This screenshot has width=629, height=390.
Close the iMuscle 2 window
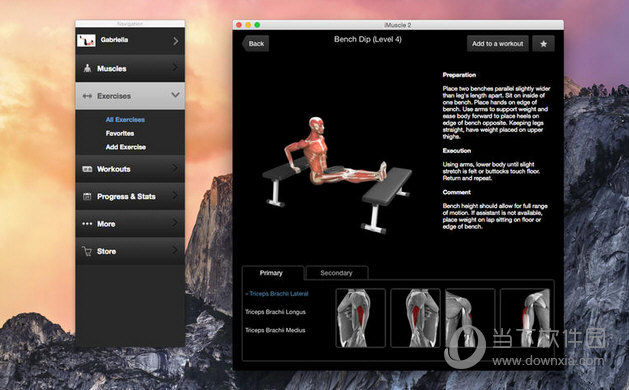[x=239, y=25]
